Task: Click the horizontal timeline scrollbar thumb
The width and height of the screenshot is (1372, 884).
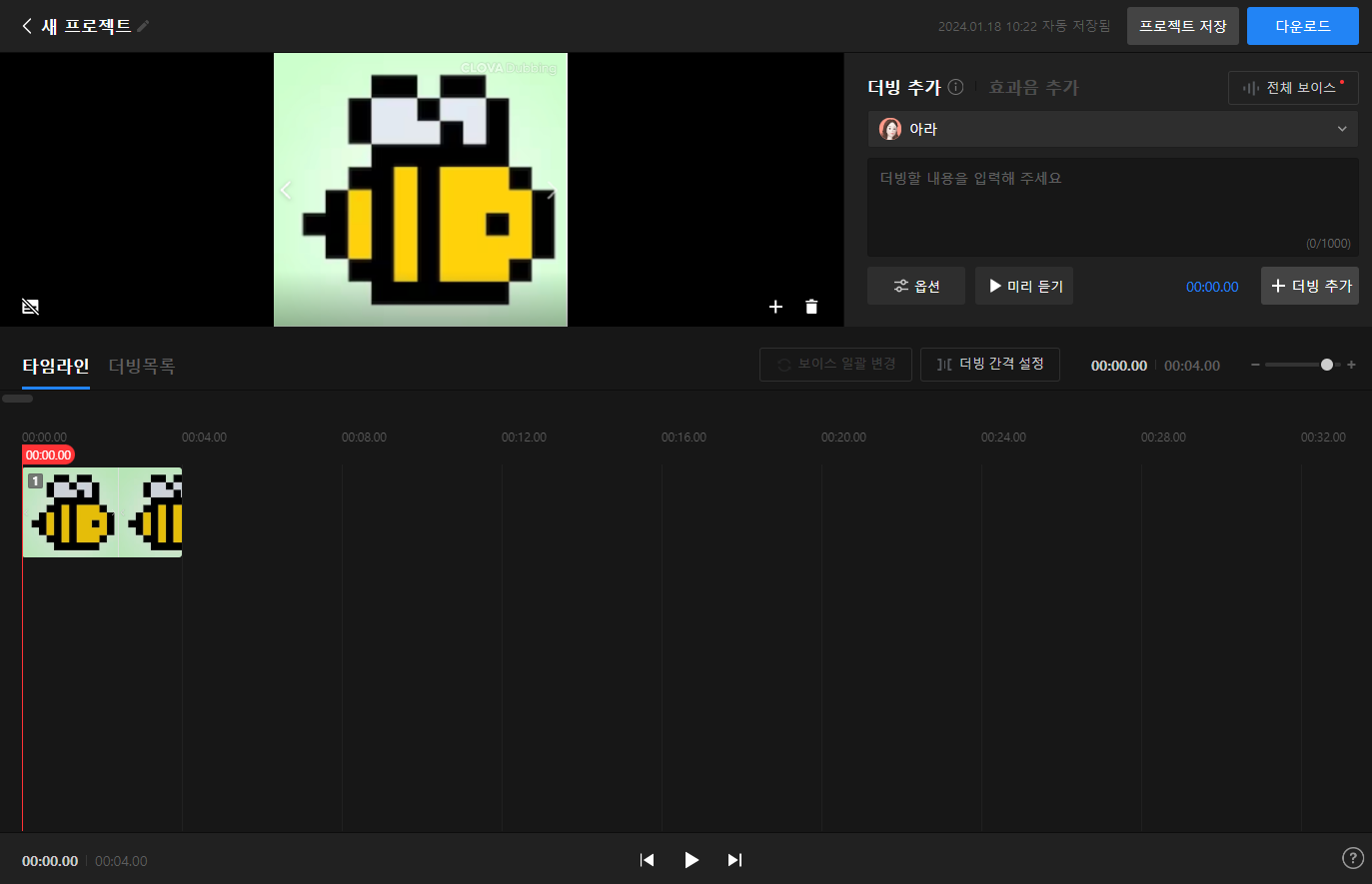Action: 18,399
